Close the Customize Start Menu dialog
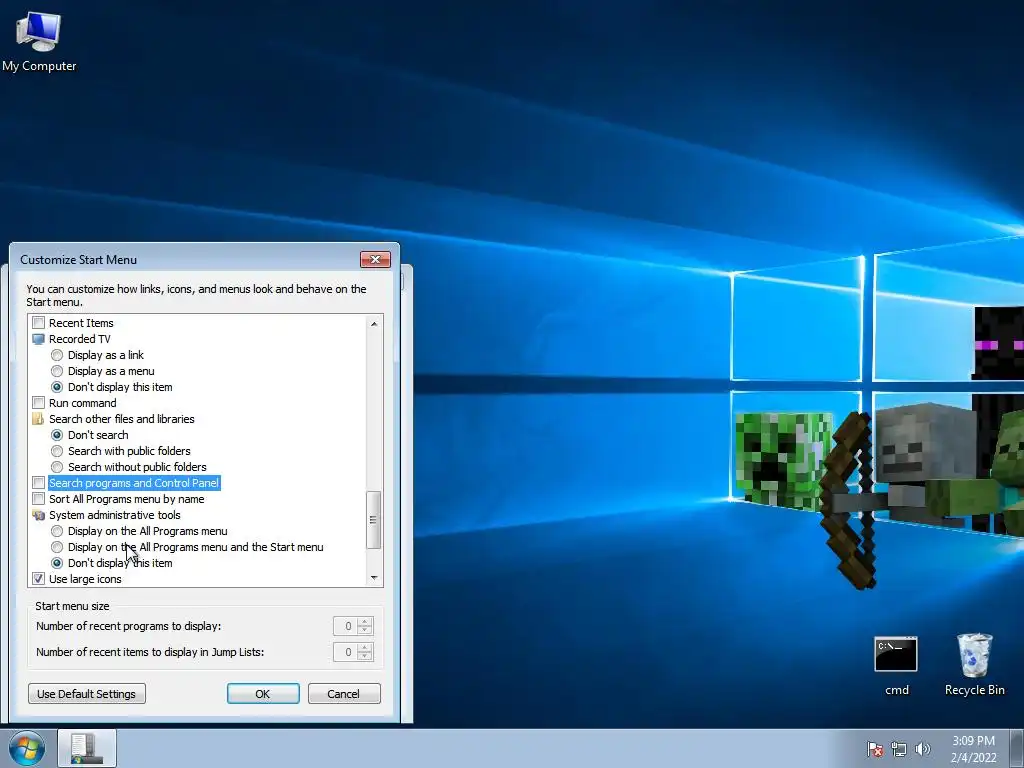 click(x=376, y=259)
